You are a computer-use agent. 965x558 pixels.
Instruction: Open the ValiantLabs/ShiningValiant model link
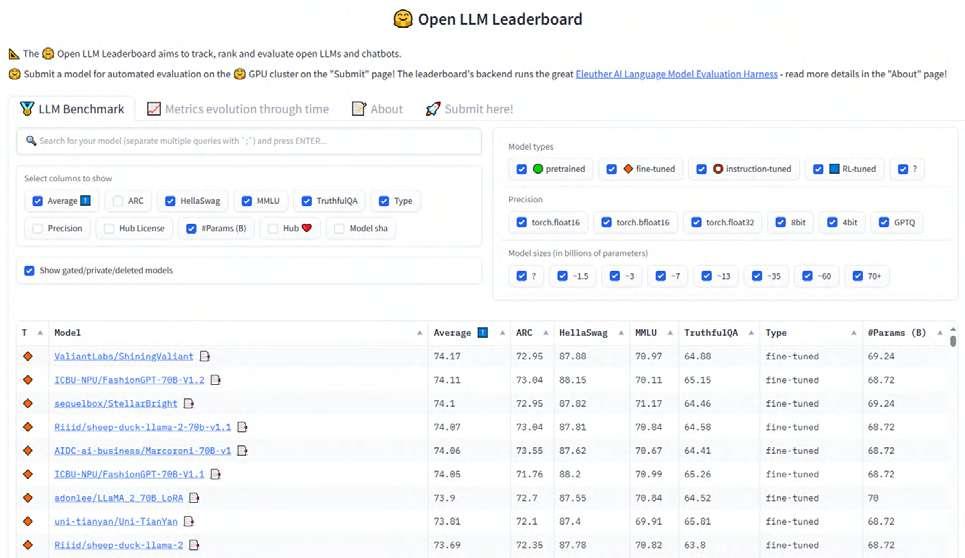tap(124, 356)
